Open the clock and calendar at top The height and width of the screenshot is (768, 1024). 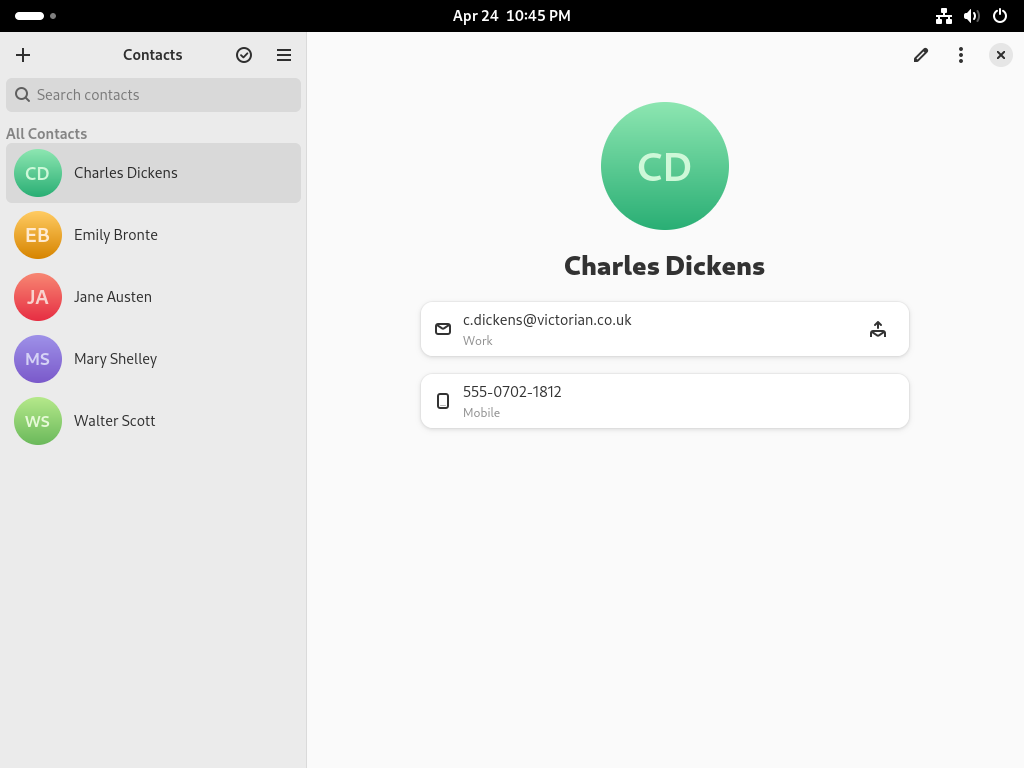click(x=512, y=16)
